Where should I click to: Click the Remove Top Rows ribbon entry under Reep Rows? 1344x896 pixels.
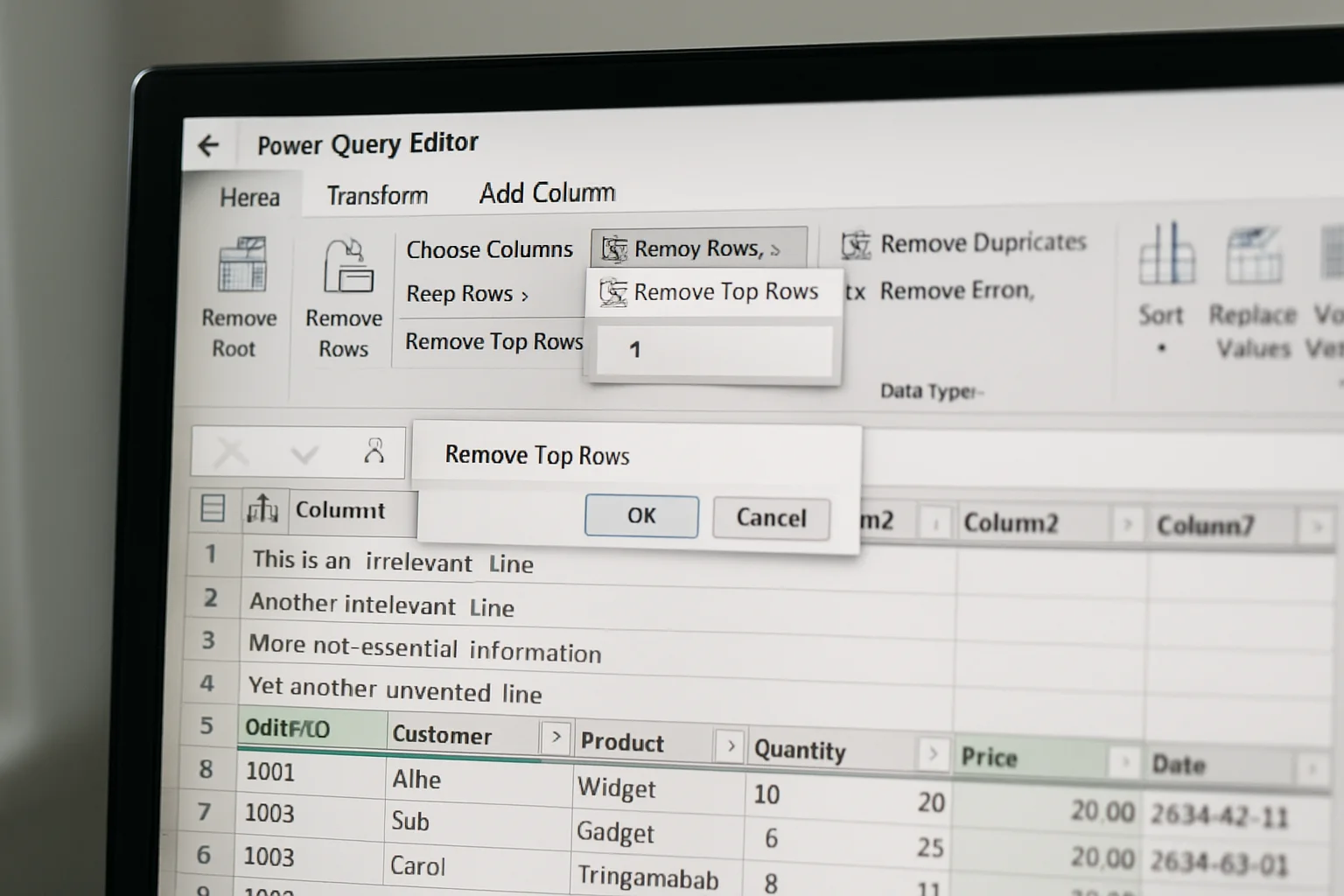493,341
